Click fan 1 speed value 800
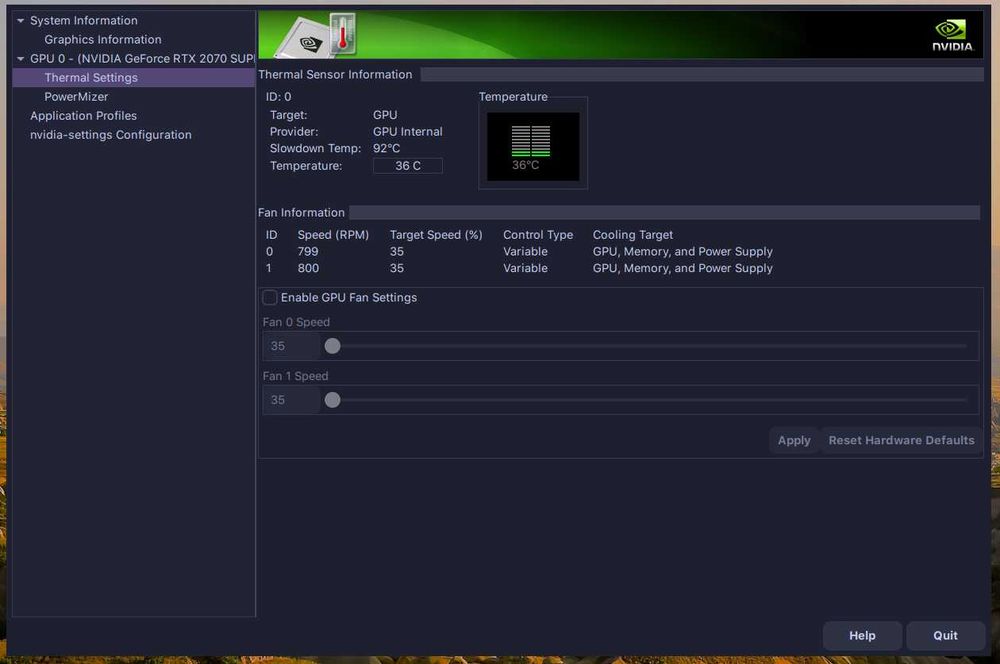Screen dimensions: 1000x664 tap(308, 268)
